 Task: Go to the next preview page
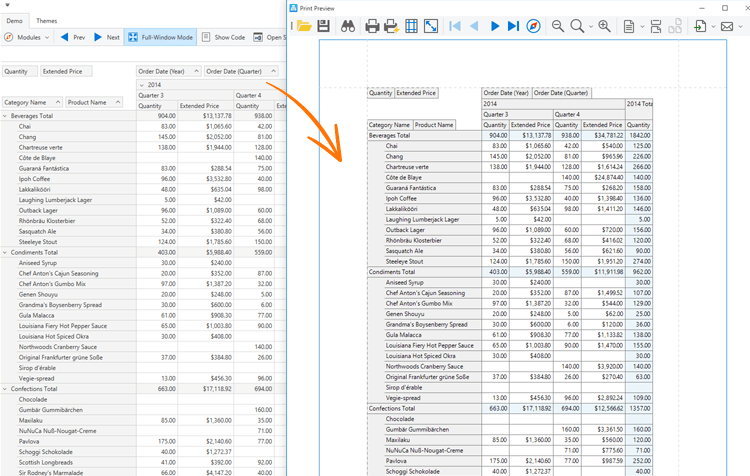pyautogui.click(x=494, y=26)
